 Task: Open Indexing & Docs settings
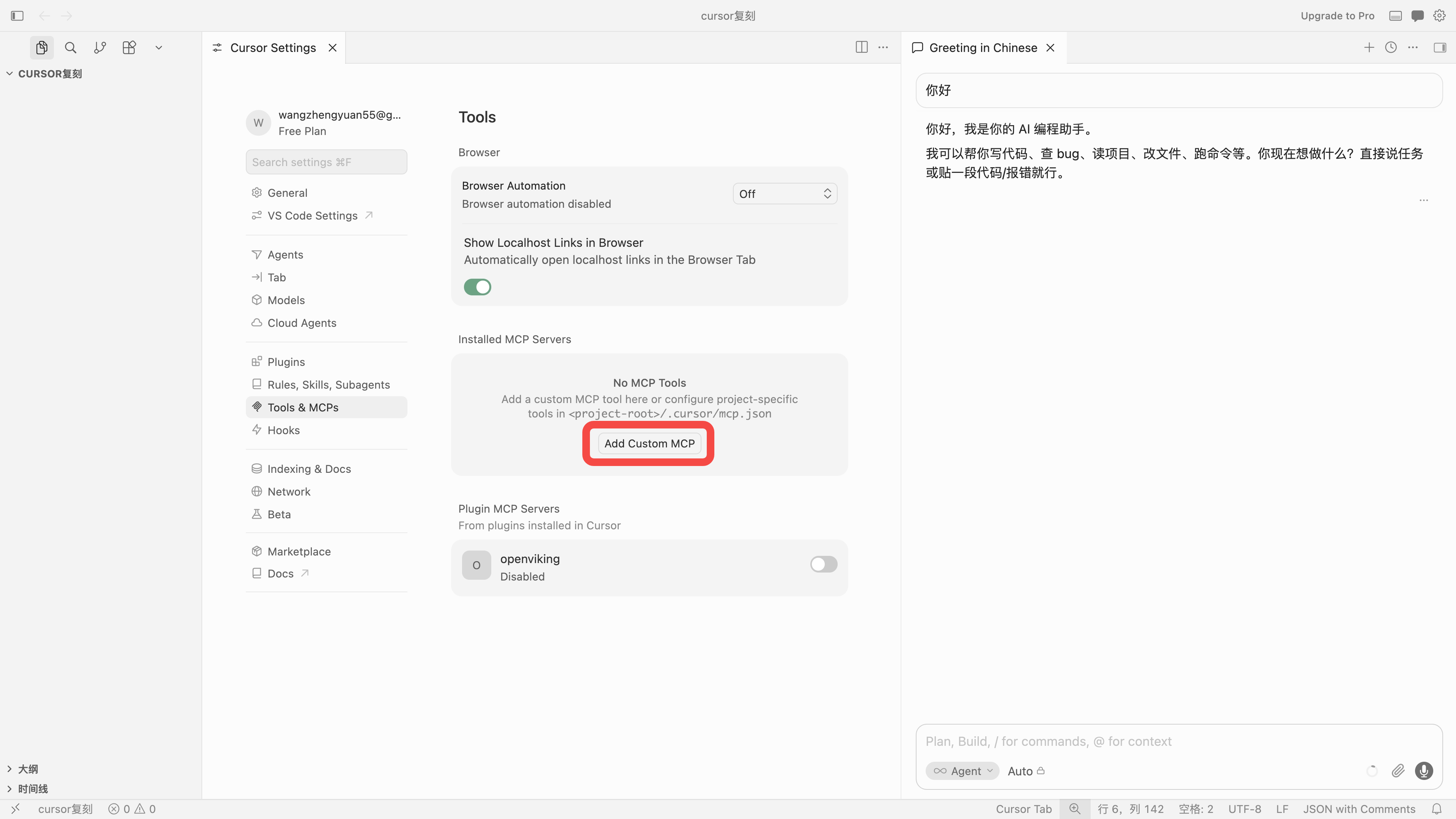click(326, 469)
